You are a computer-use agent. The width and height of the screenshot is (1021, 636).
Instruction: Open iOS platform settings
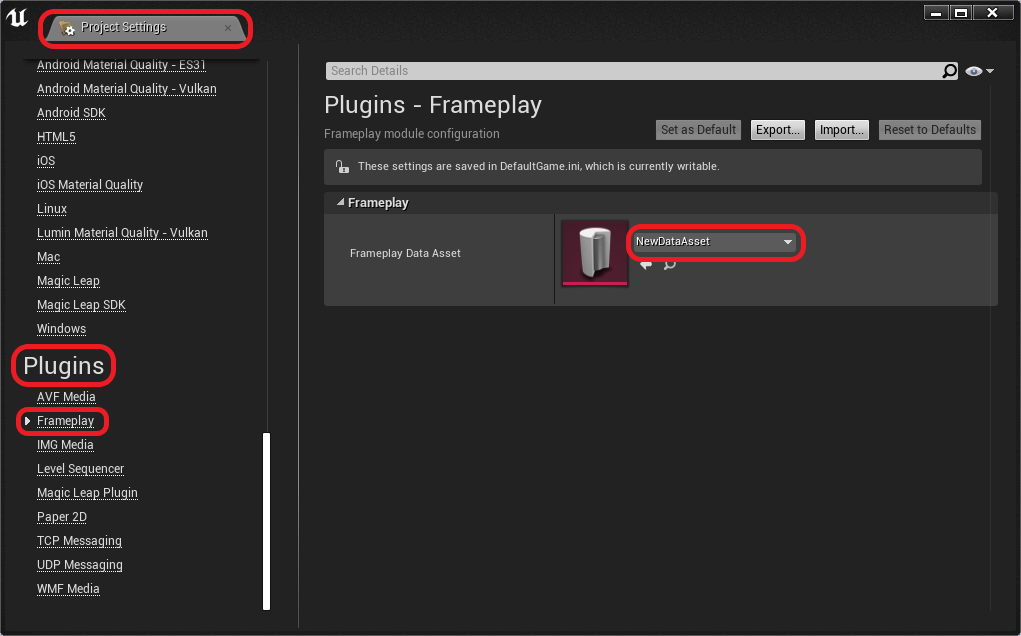click(46, 161)
